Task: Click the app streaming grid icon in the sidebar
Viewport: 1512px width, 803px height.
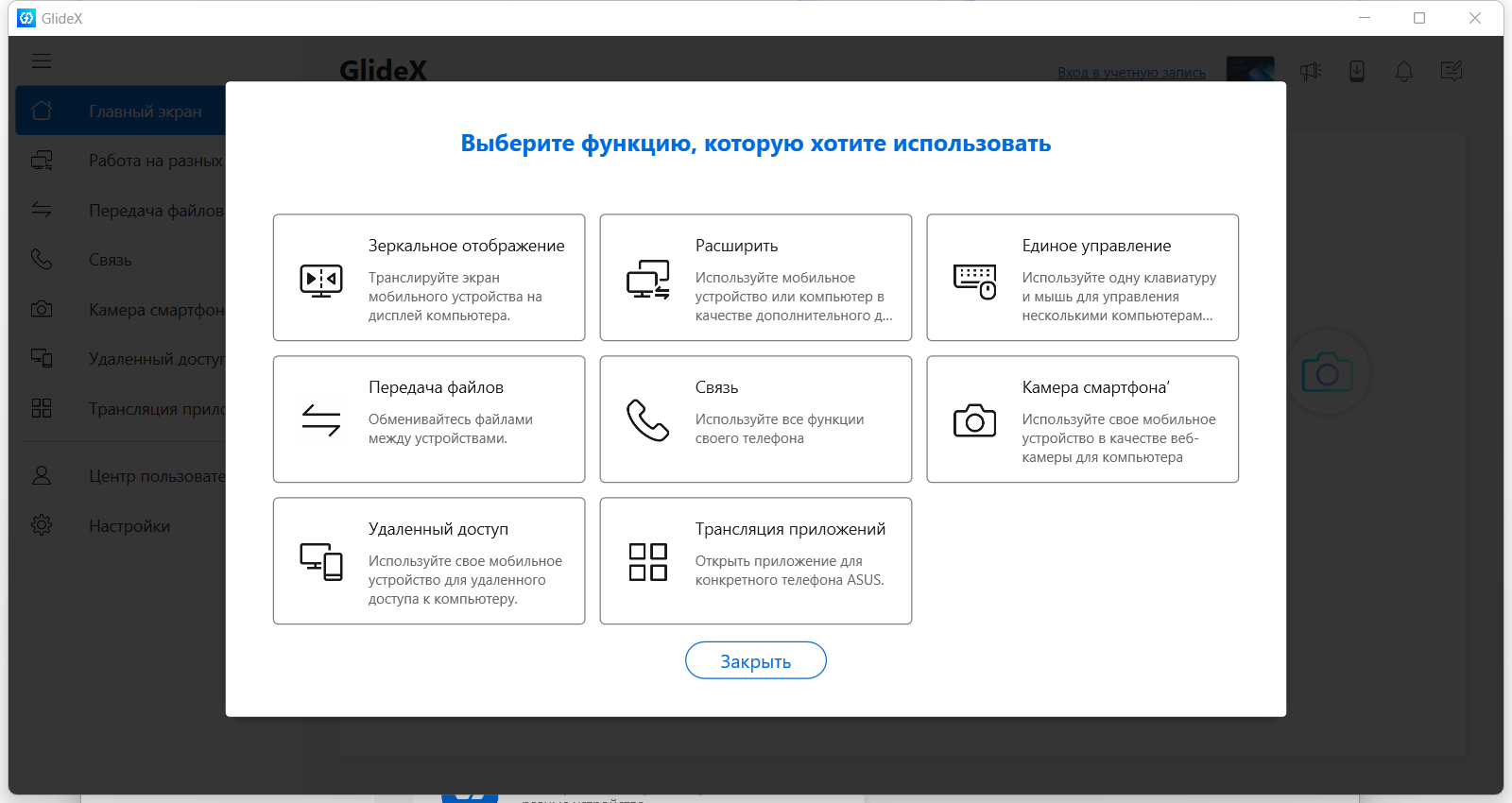Action: [x=42, y=408]
